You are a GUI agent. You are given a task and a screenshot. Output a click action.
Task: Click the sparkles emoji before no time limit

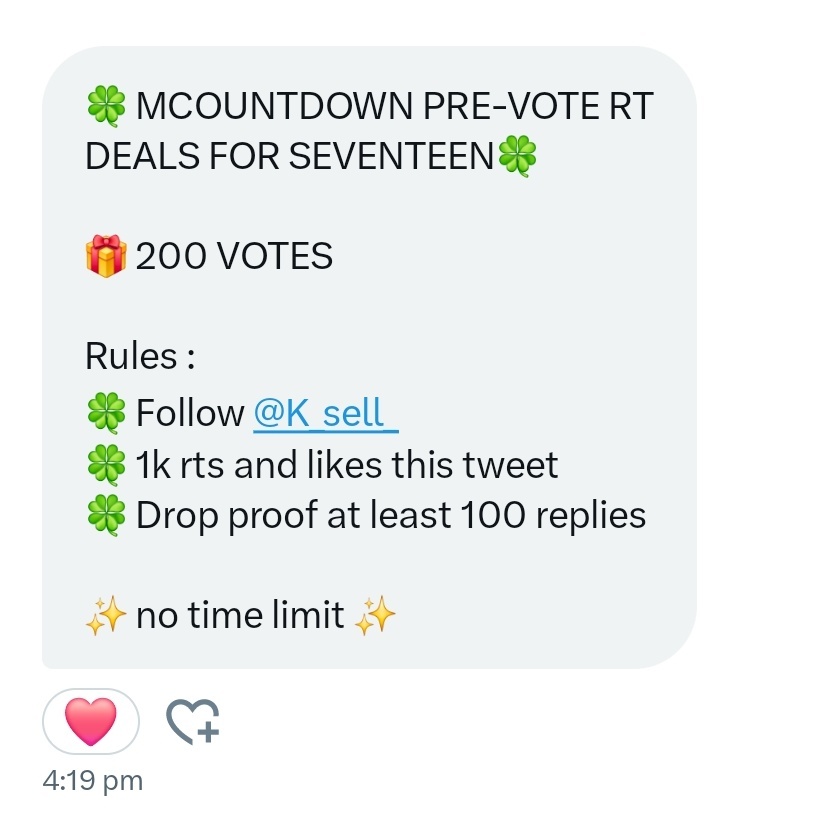(x=106, y=616)
